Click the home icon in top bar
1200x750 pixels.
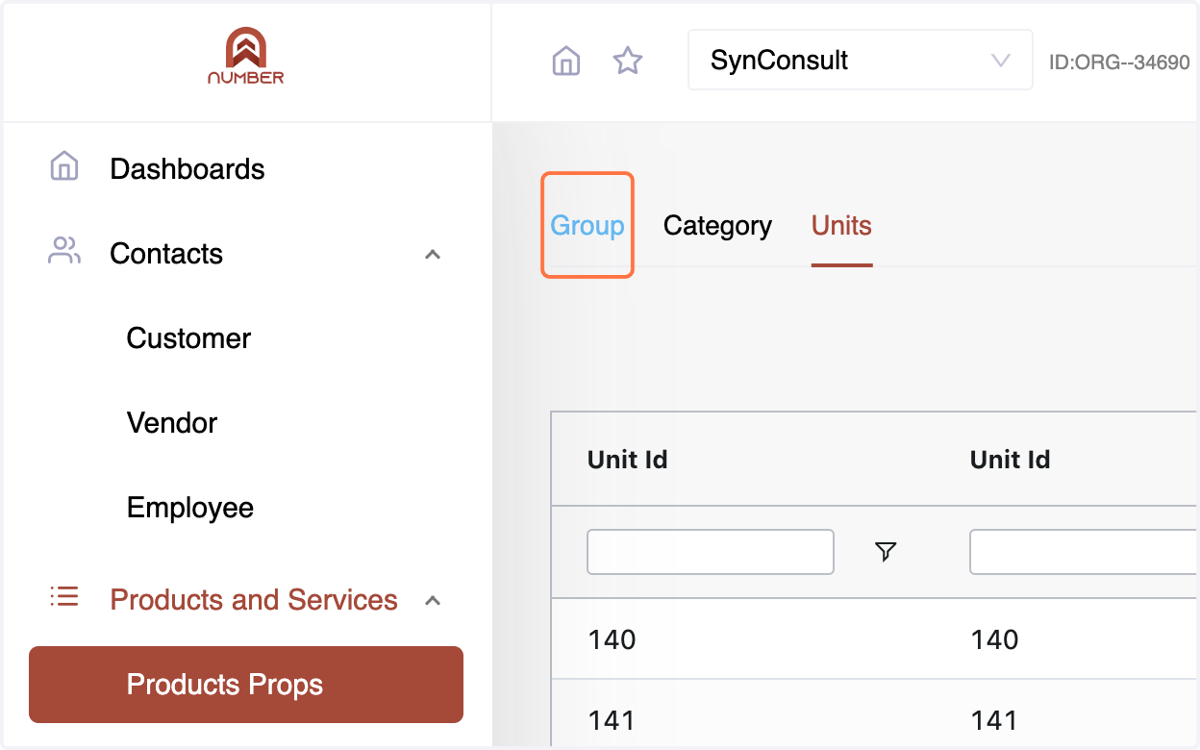(x=566, y=61)
